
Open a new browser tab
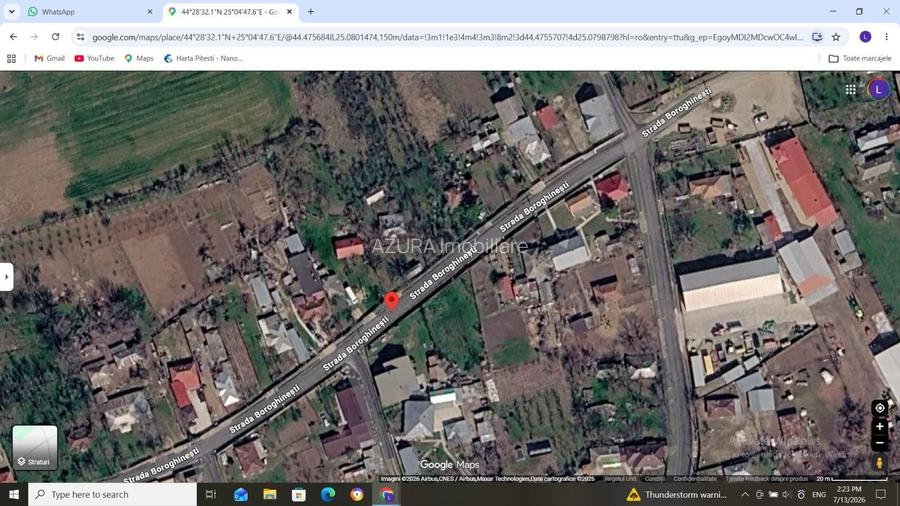click(311, 11)
